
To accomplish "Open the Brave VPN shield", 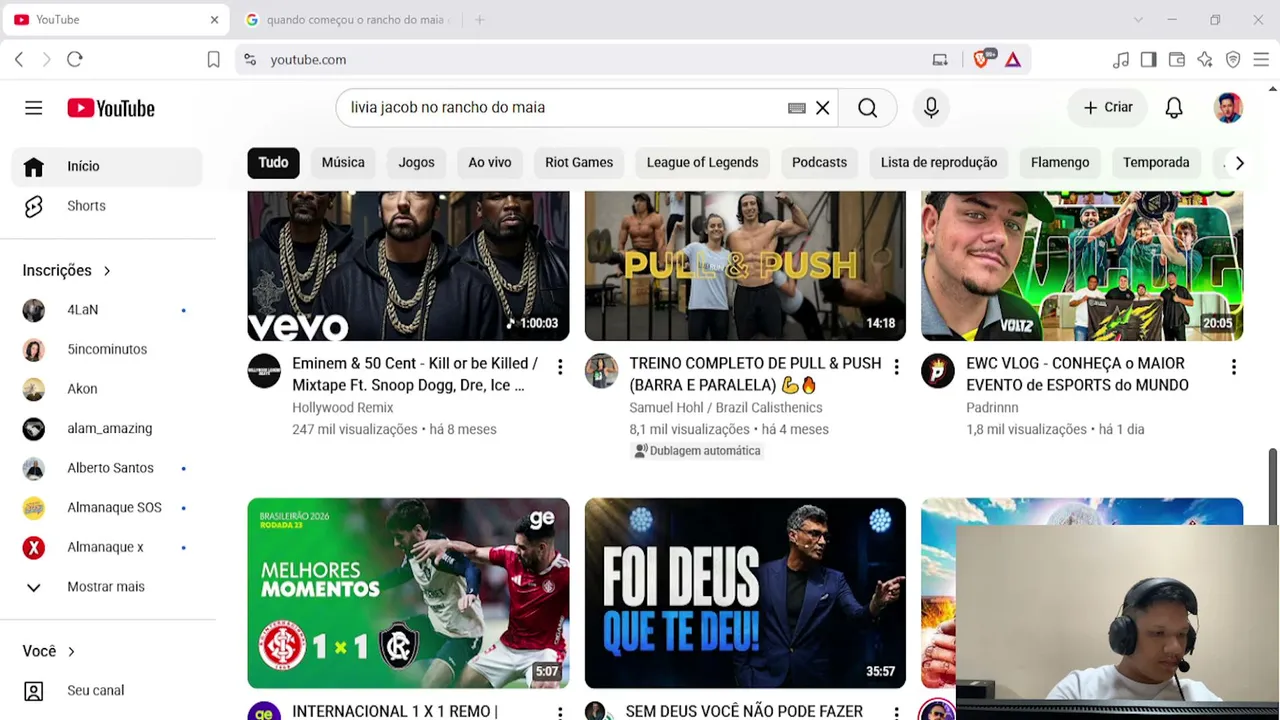I will click(1233, 60).
